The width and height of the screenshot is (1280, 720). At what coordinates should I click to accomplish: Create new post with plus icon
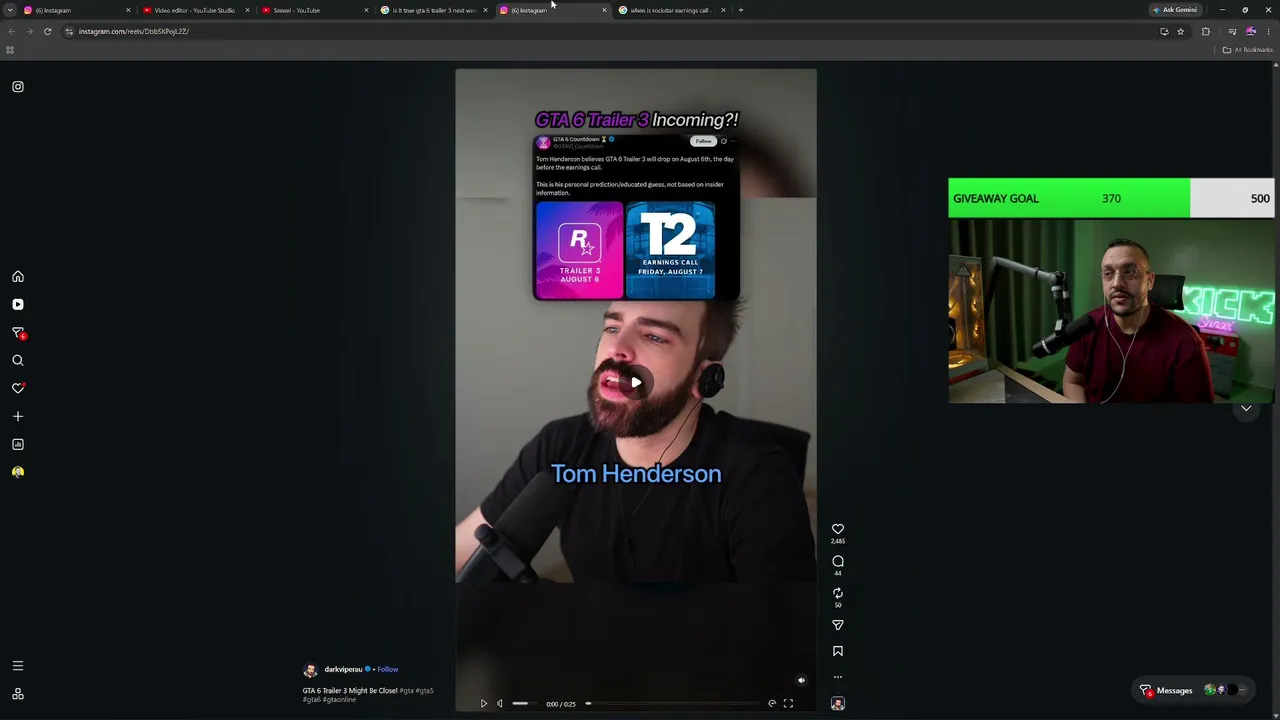point(18,416)
